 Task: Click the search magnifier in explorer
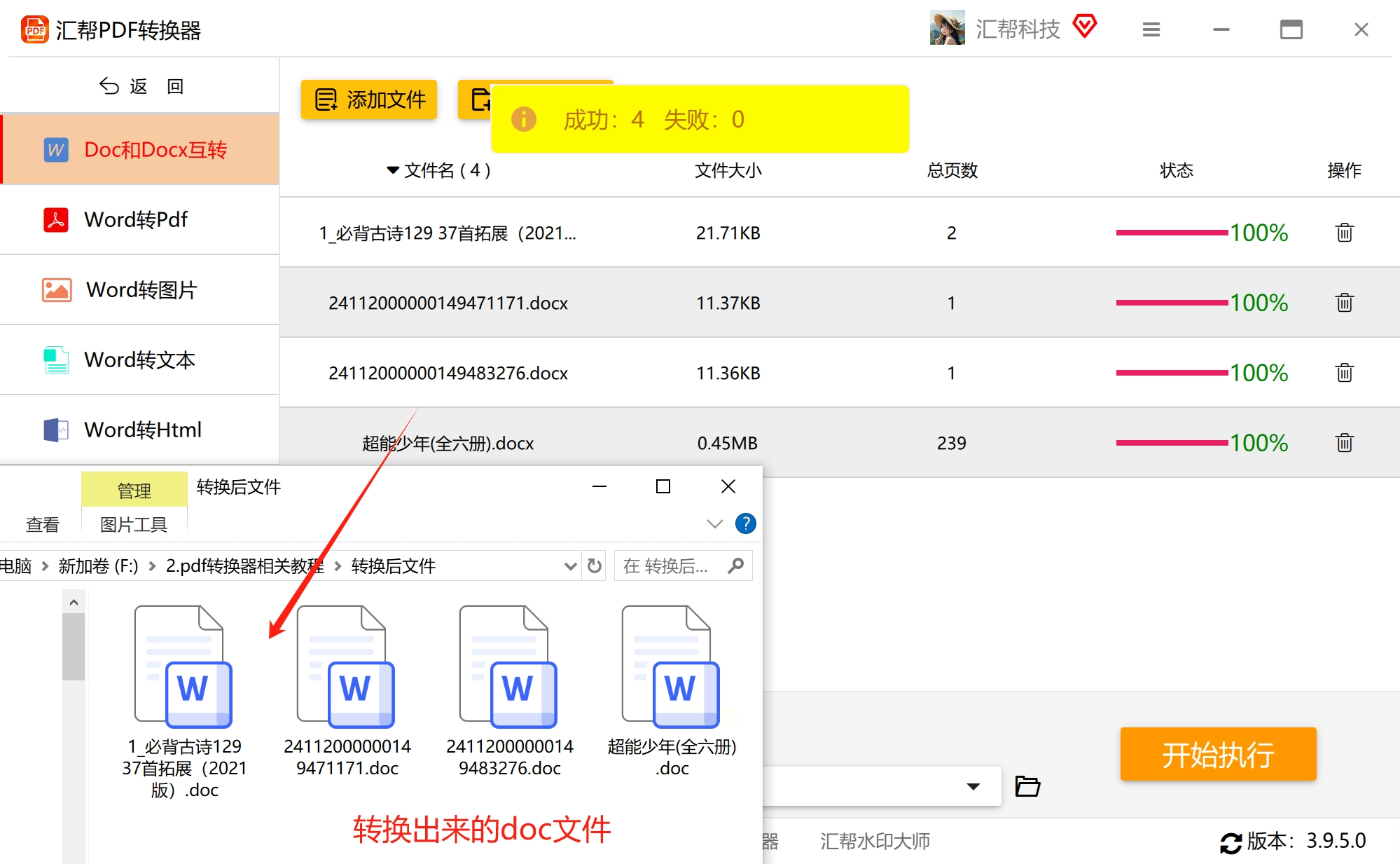(x=735, y=565)
